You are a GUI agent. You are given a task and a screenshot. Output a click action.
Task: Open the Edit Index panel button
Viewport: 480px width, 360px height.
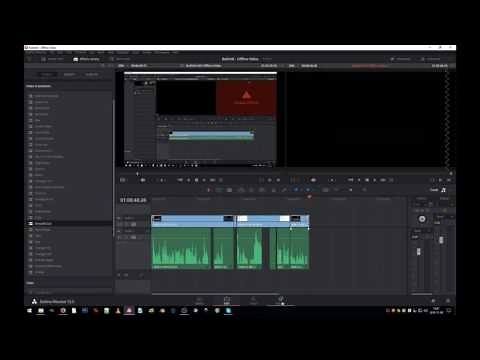pos(120,59)
